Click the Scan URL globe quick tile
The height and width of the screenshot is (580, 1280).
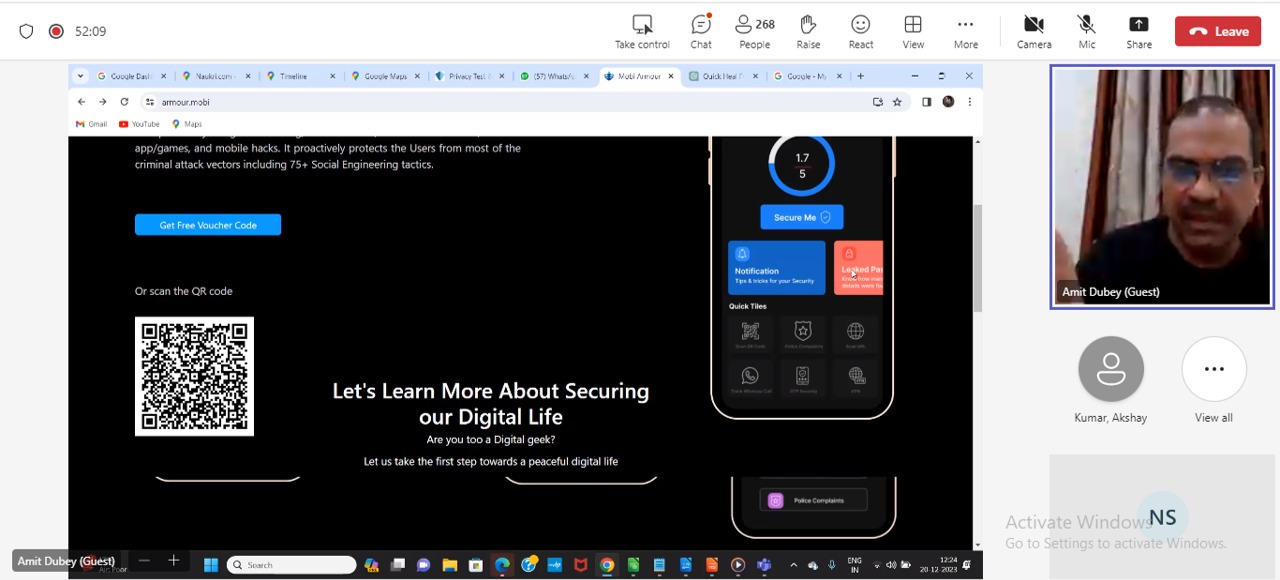click(855, 334)
